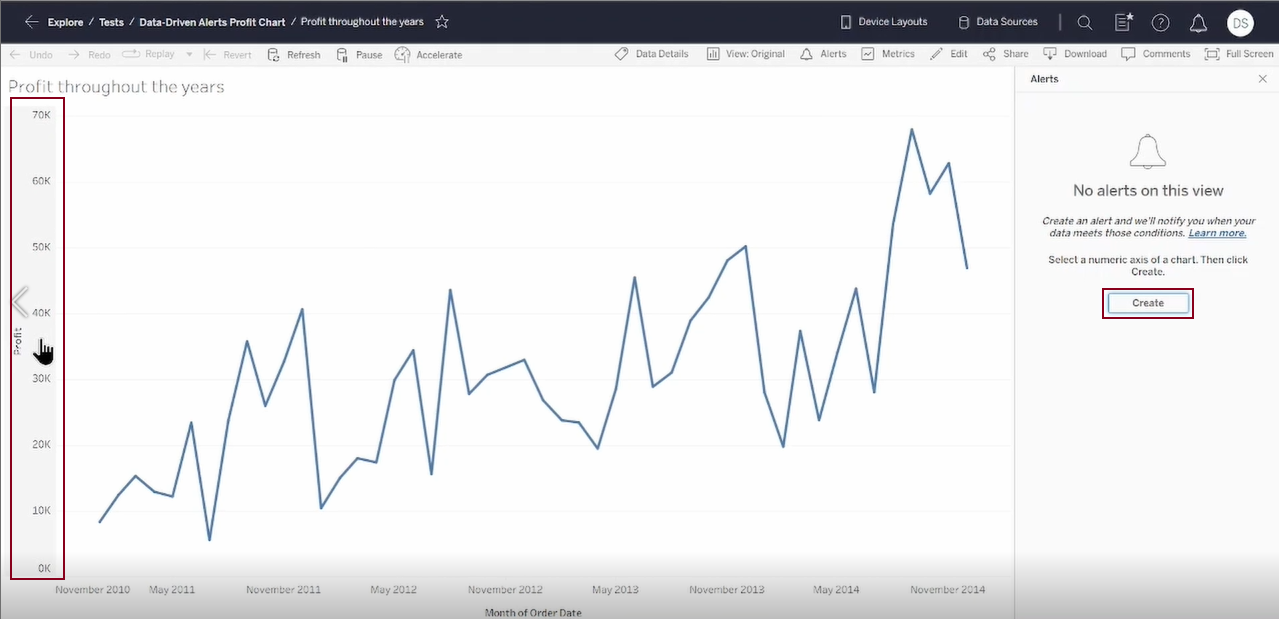Click the DS user avatar
The width and height of the screenshot is (1279, 619).
1240,22
